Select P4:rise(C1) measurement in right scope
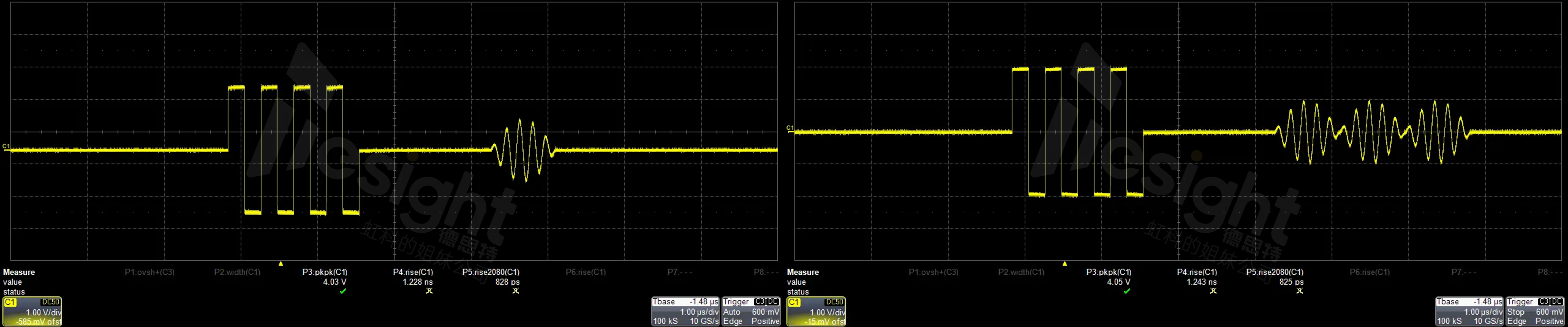 coord(1197,272)
